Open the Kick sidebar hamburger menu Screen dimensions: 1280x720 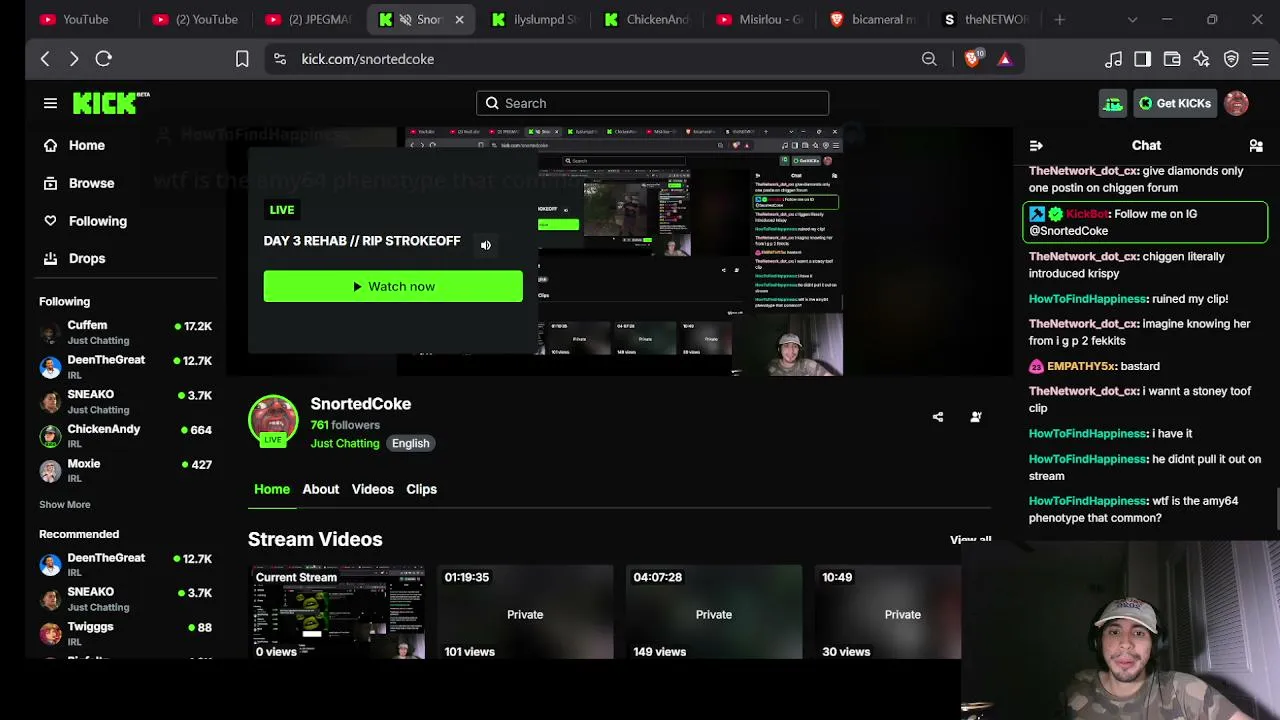pyautogui.click(x=50, y=103)
